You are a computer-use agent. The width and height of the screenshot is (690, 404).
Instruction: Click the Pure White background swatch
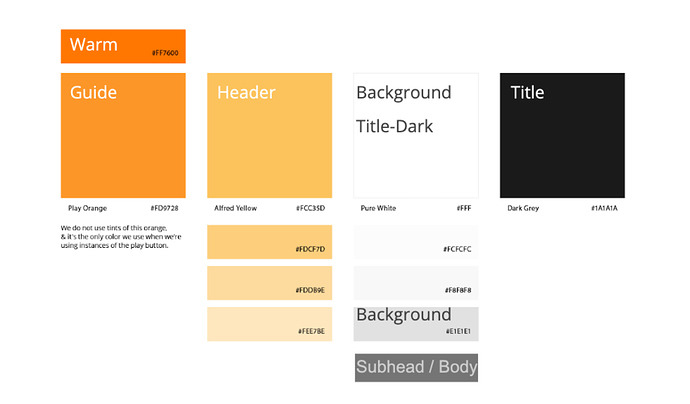click(x=416, y=136)
